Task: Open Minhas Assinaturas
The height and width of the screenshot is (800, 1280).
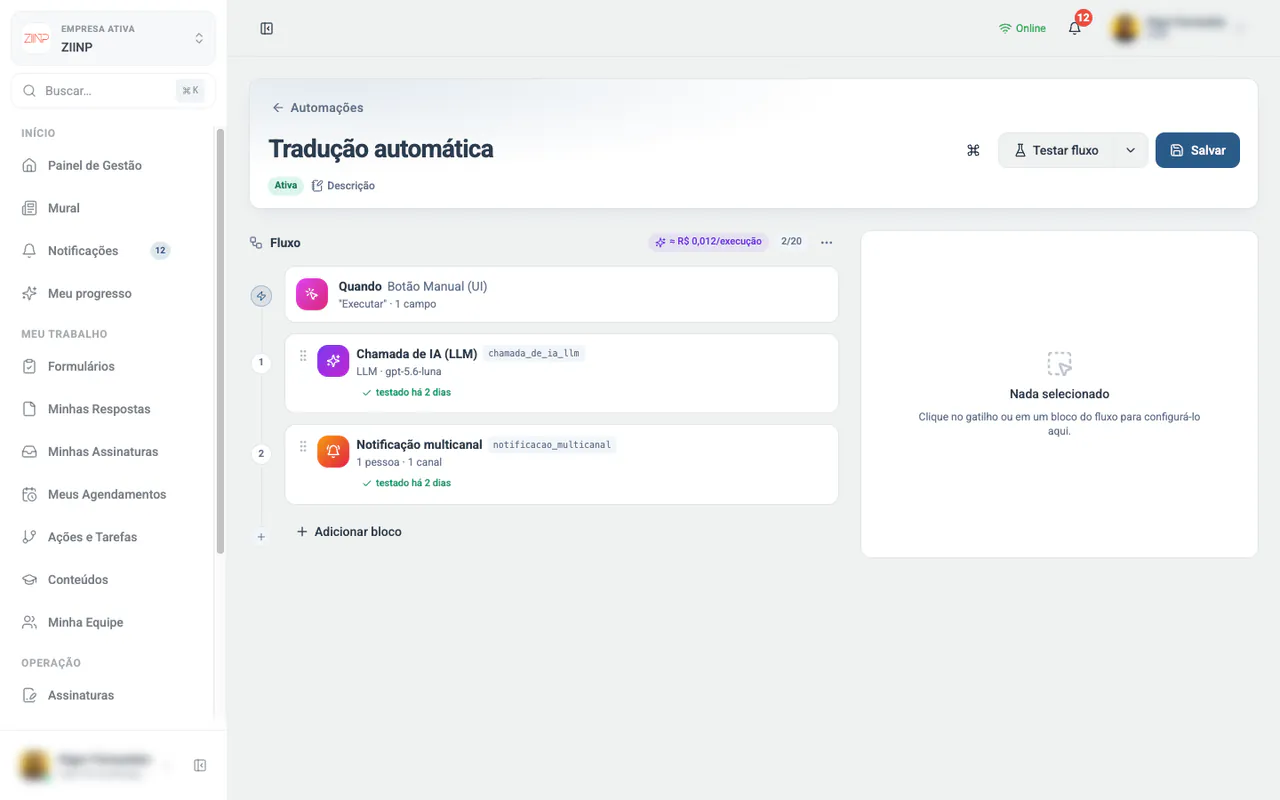Action: pos(113,452)
